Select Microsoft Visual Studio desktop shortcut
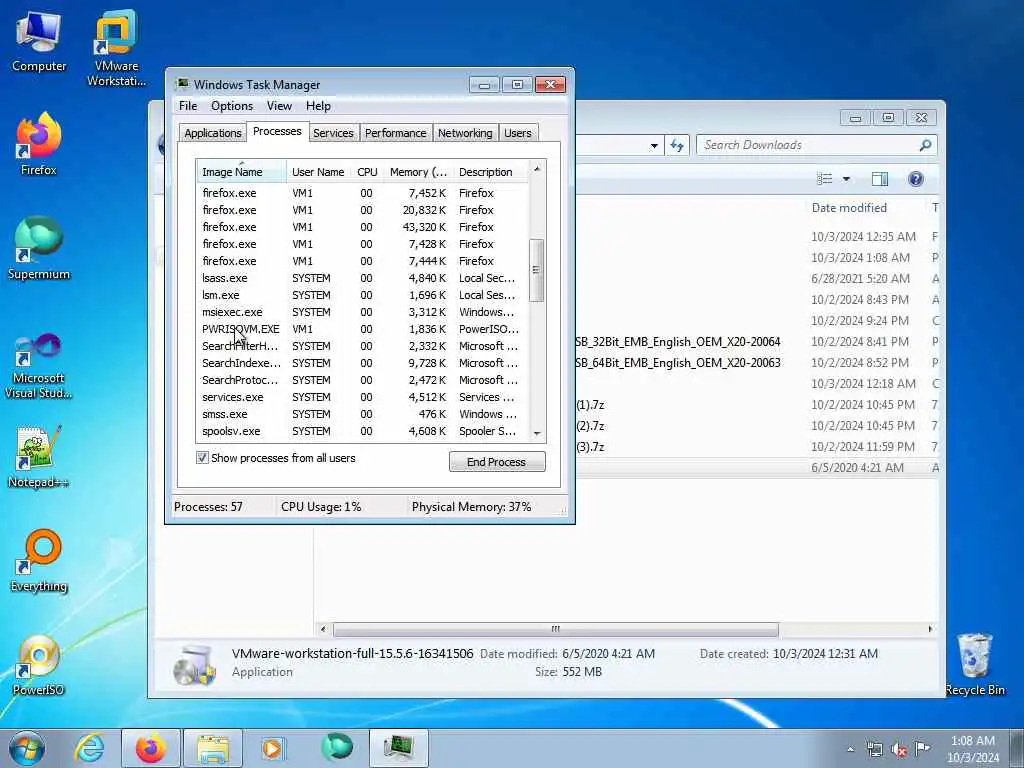1024x768 pixels. (x=39, y=366)
